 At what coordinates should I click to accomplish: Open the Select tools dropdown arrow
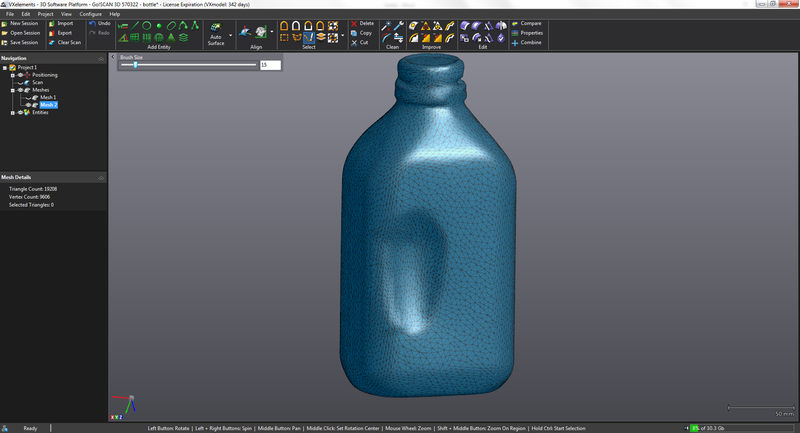point(342,35)
